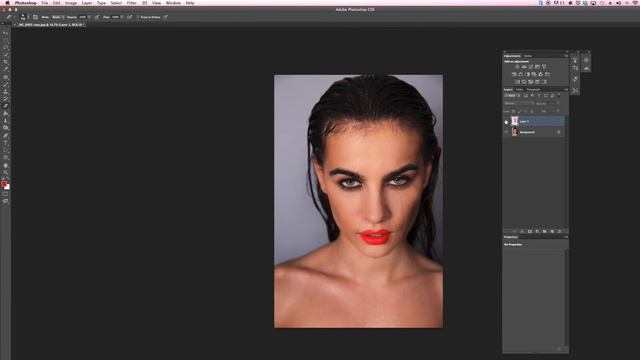This screenshot has height=360, width=640.
Task: Toggle pressure for size button
Action: point(166,17)
